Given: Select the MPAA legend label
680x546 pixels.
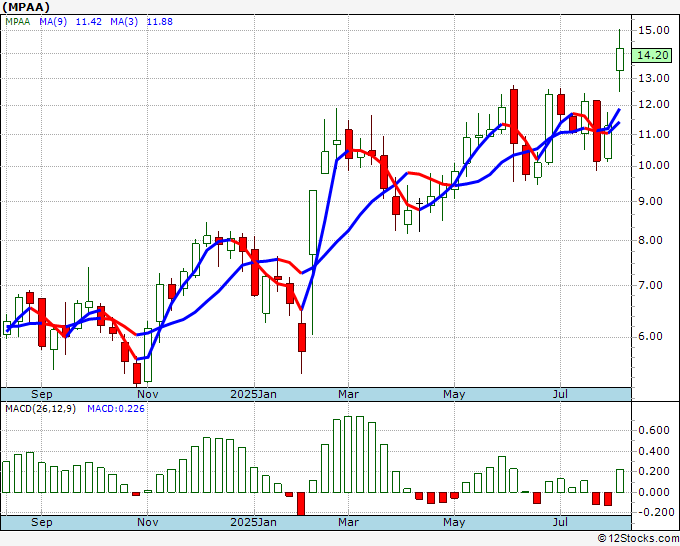Looking at the screenshot, I should tap(18, 22).
